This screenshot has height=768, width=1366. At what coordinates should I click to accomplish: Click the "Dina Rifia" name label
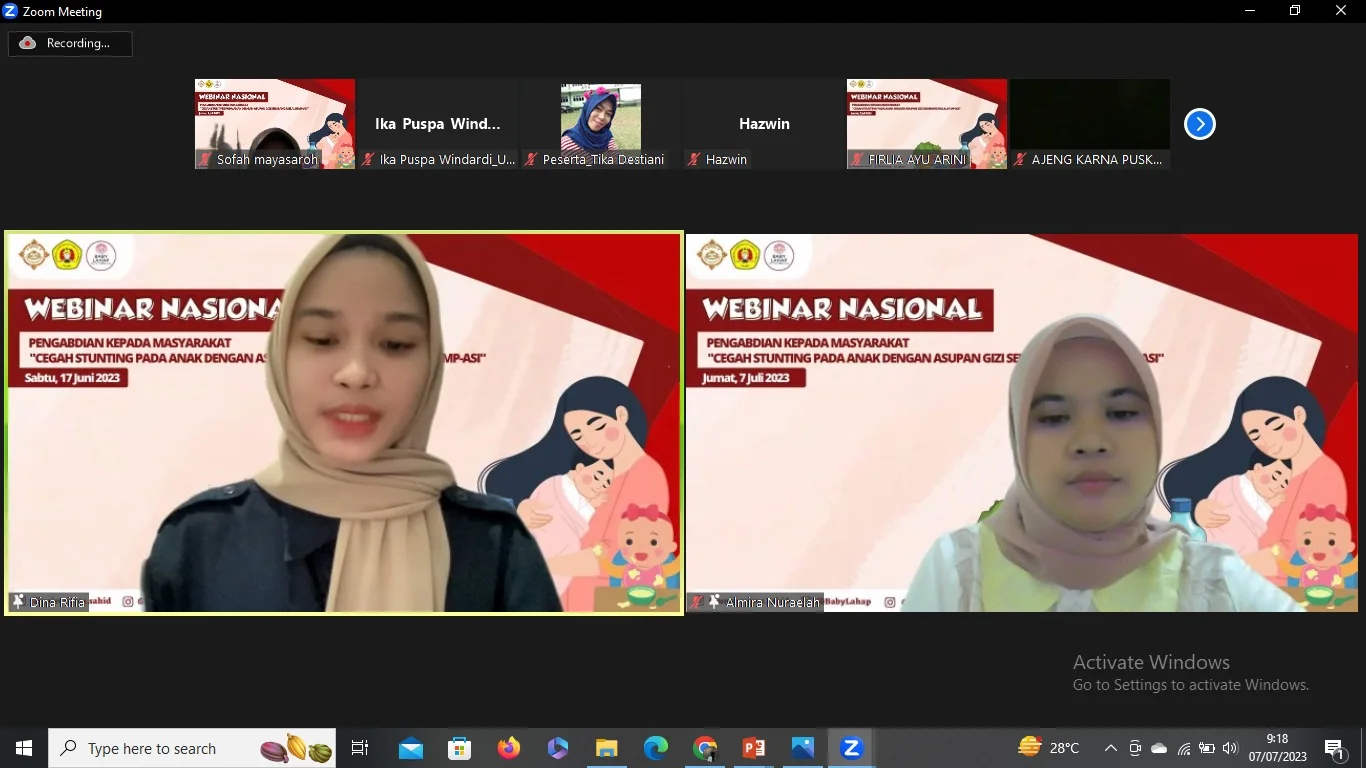click(x=57, y=602)
